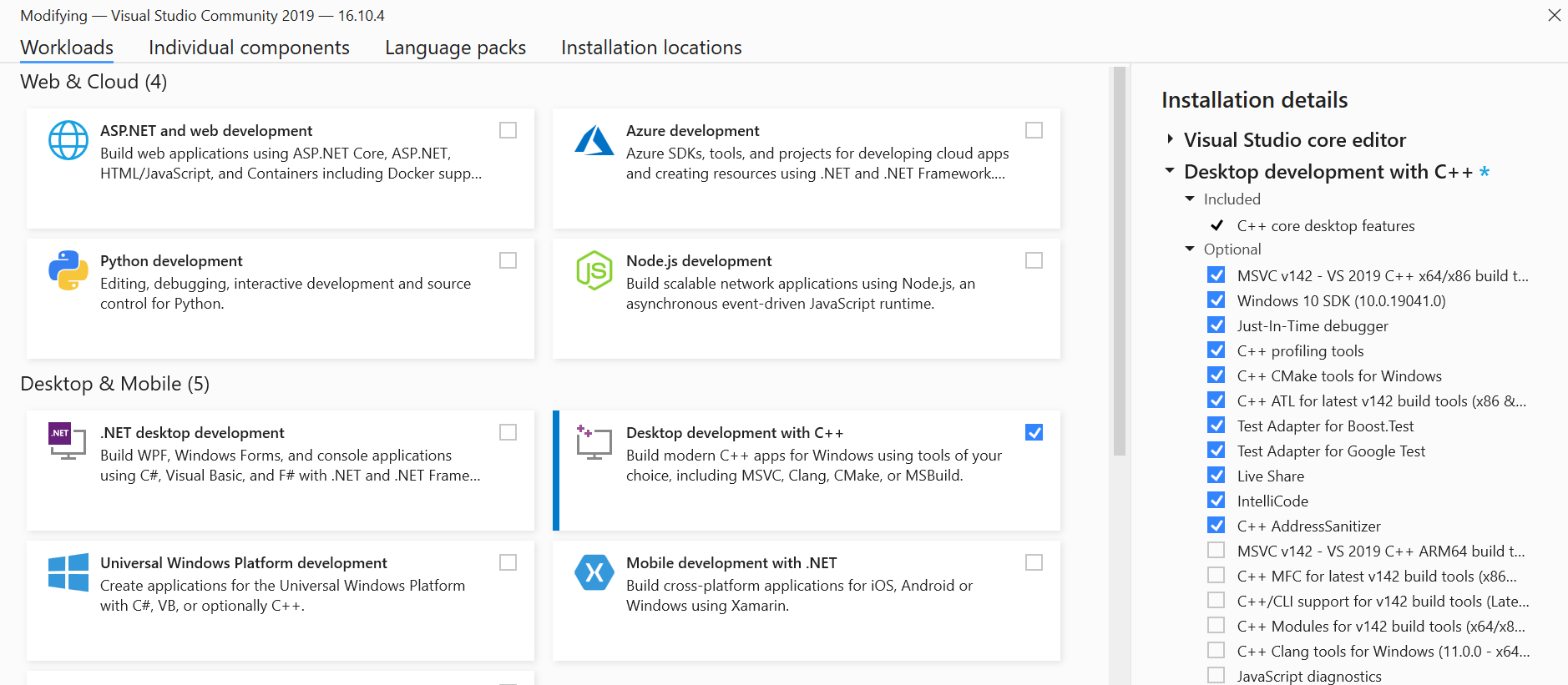Viewport: 1568px width, 685px height.
Task: Collapse the Optional components group
Action: pos(1190,249)
